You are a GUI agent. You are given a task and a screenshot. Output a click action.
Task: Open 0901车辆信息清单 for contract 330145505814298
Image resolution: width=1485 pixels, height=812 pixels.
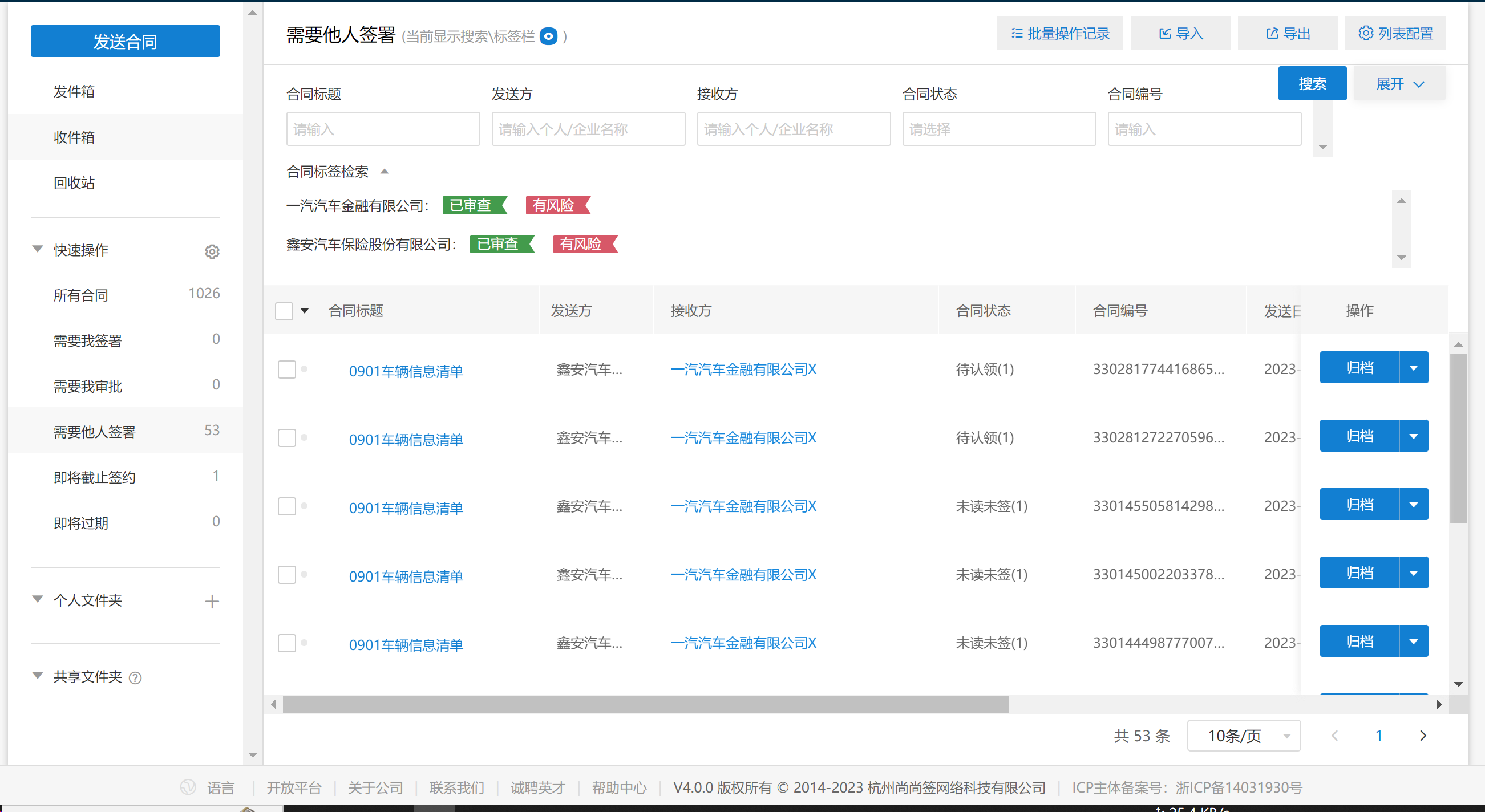pyautogui.click(x=406, y=508)
